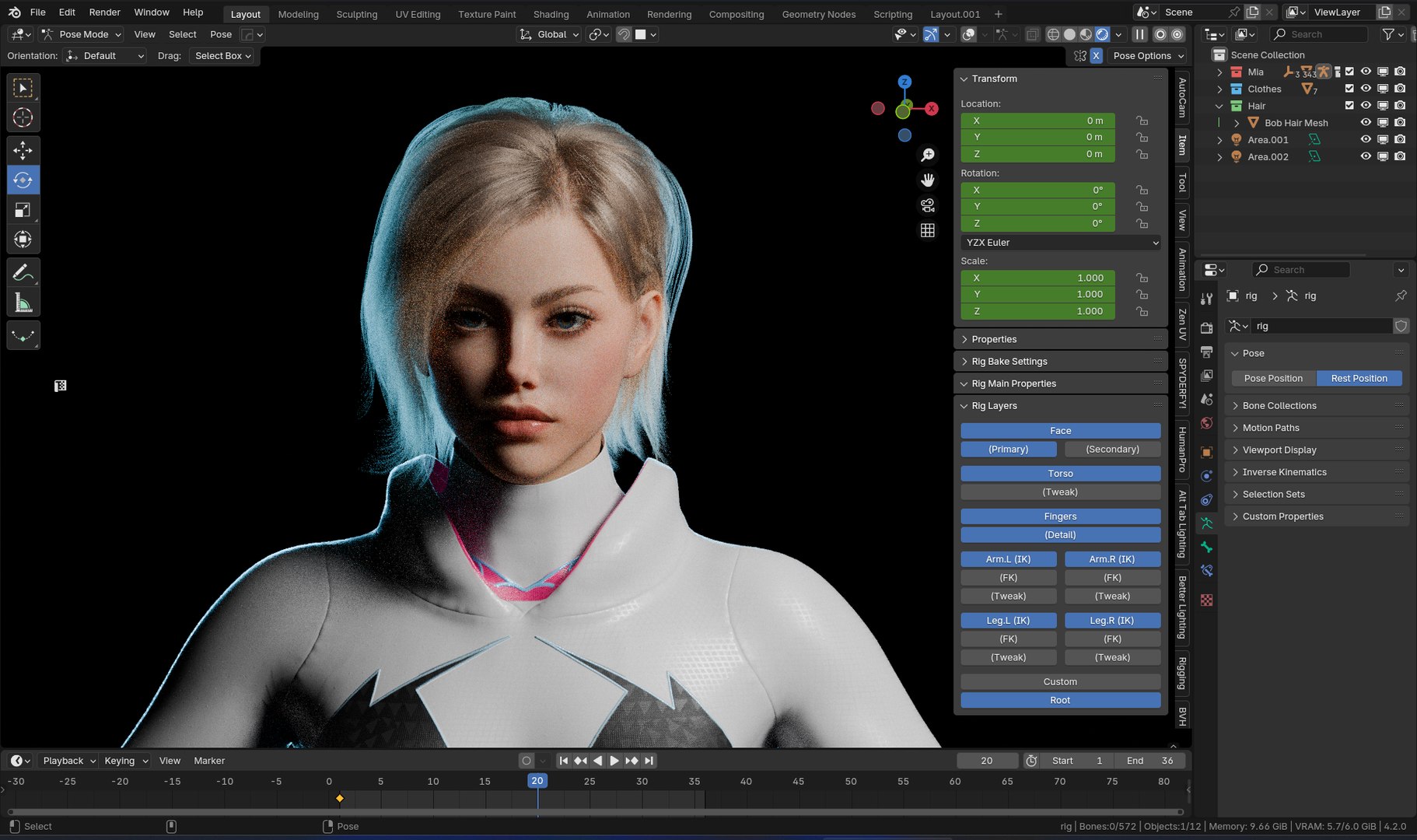Enable wireframe viewport shading

(x=1053, y=34)
